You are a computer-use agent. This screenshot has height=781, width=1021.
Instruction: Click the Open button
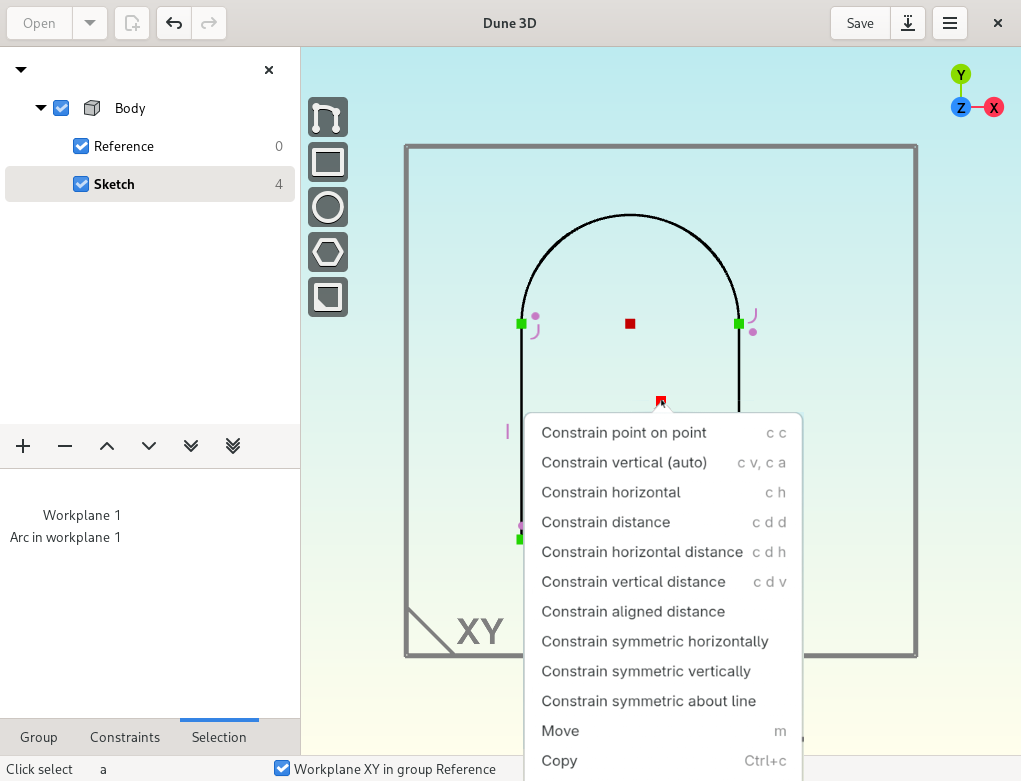click(39, 23)
